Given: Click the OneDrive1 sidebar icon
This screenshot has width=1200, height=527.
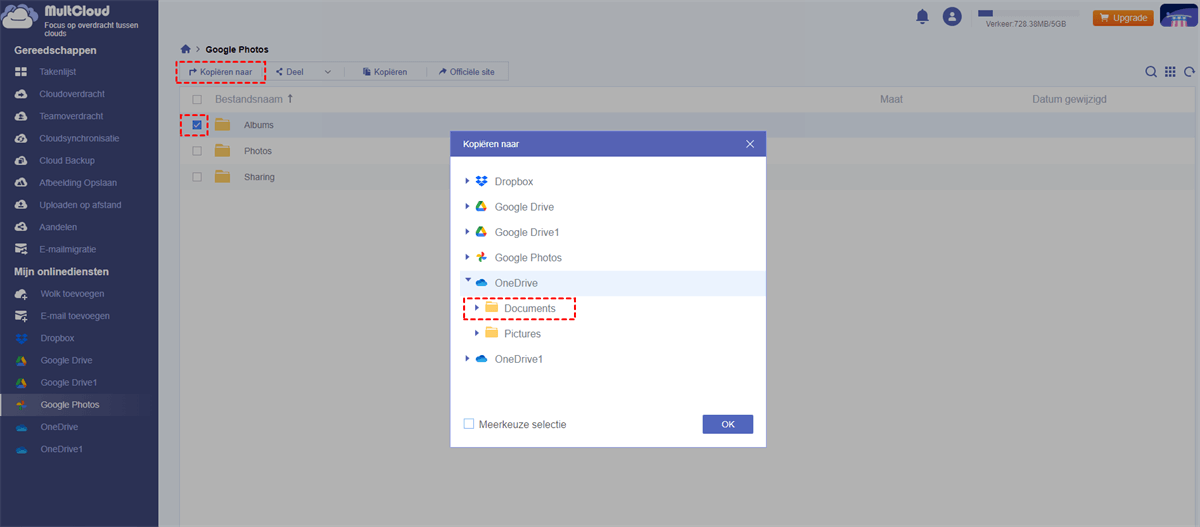Looking at the screenshot, I should pos(20,450).
